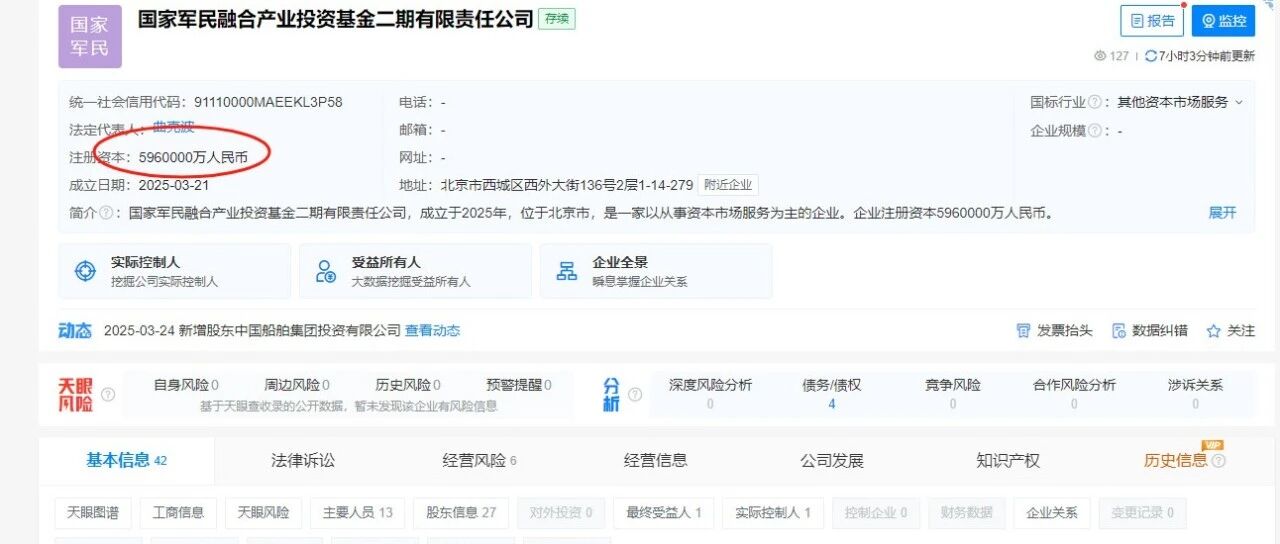Open 深度风险分析
Image resolution: width=1280 pixels, height=544 pixels.
click(x=710, y=394)
